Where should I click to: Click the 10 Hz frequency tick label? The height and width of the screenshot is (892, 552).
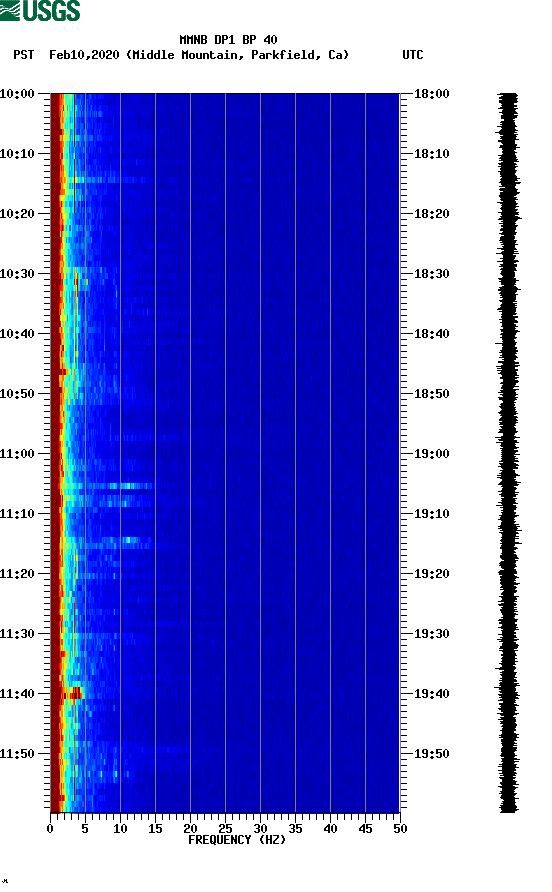(120, 829)
